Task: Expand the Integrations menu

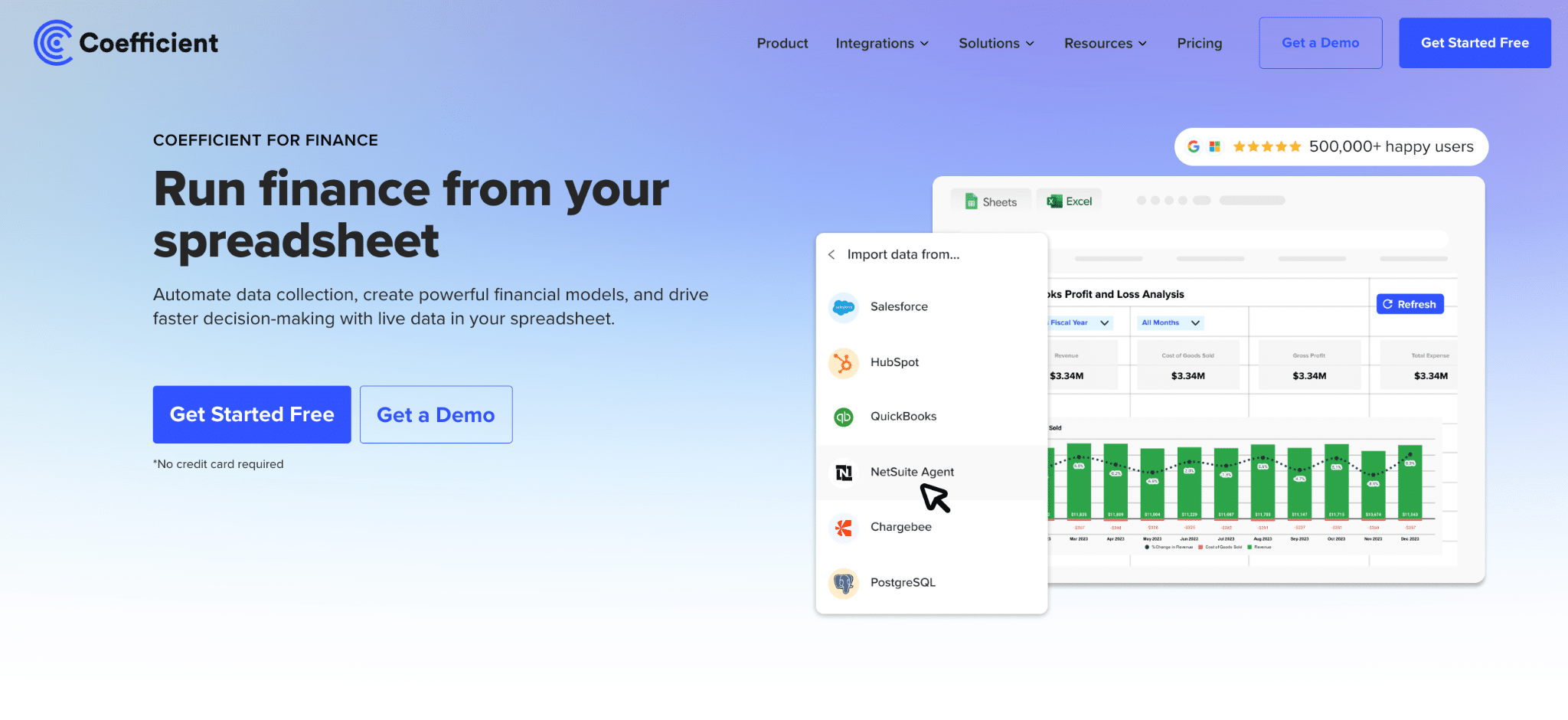Action: pyautogui.click(x=882, y=44)
